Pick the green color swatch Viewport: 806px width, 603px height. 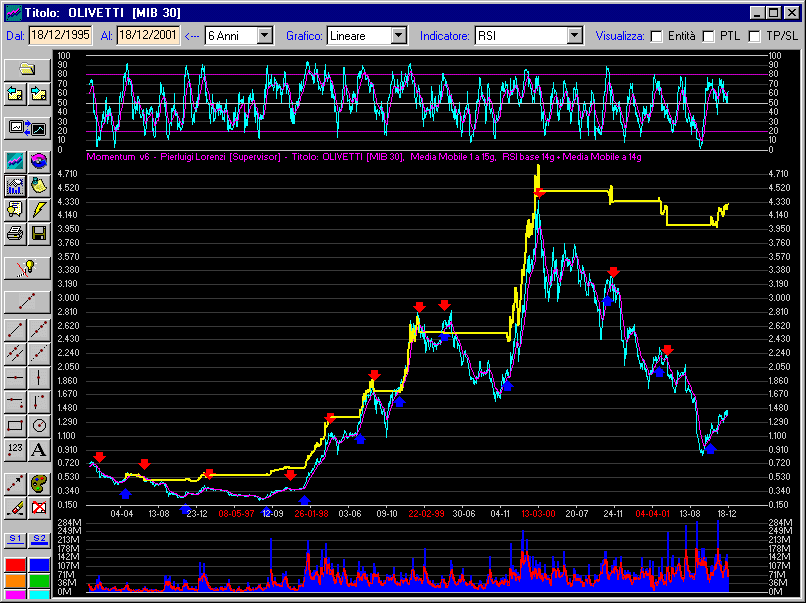click(39, 581)
